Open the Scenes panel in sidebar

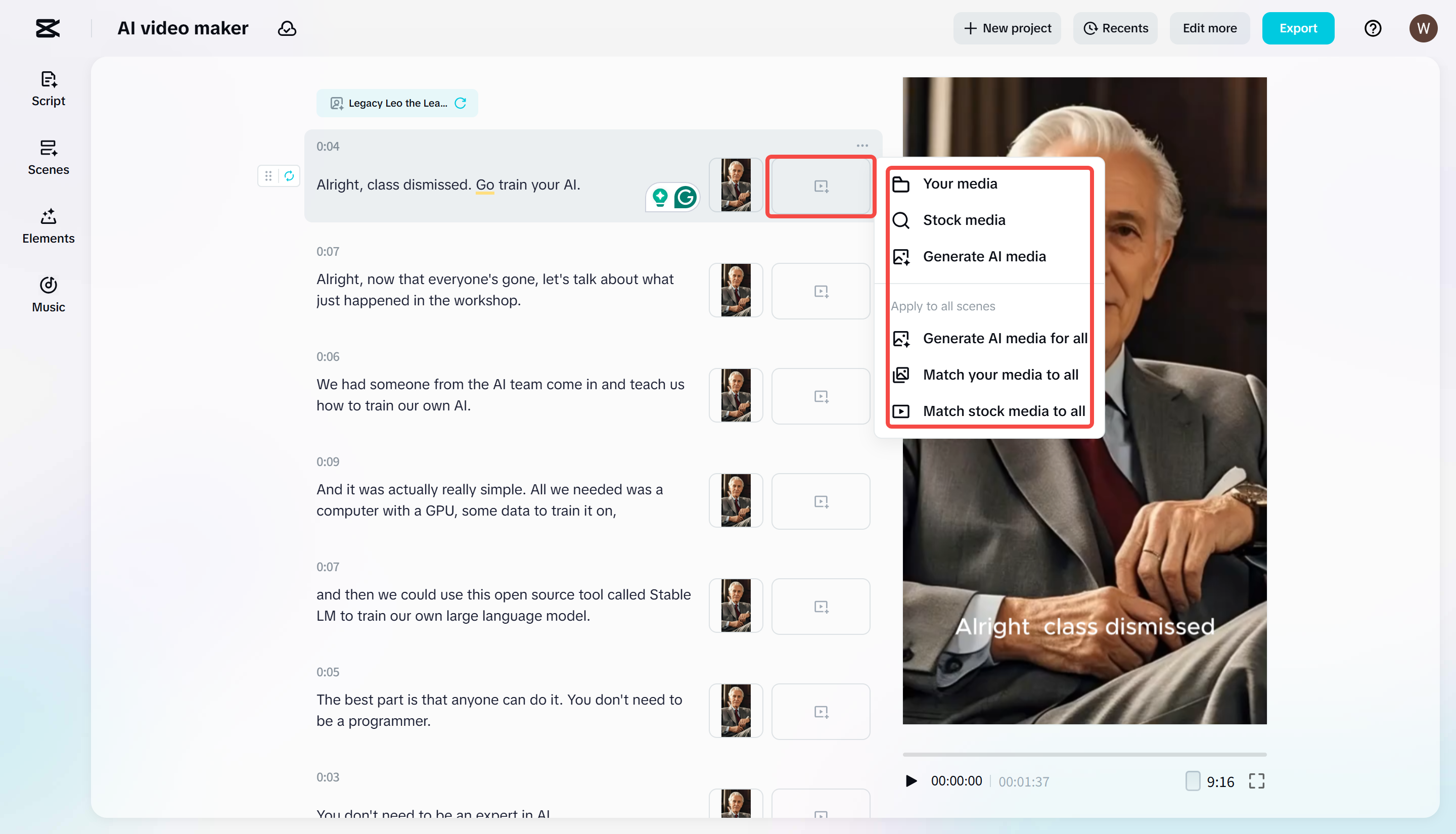(48, 157)
